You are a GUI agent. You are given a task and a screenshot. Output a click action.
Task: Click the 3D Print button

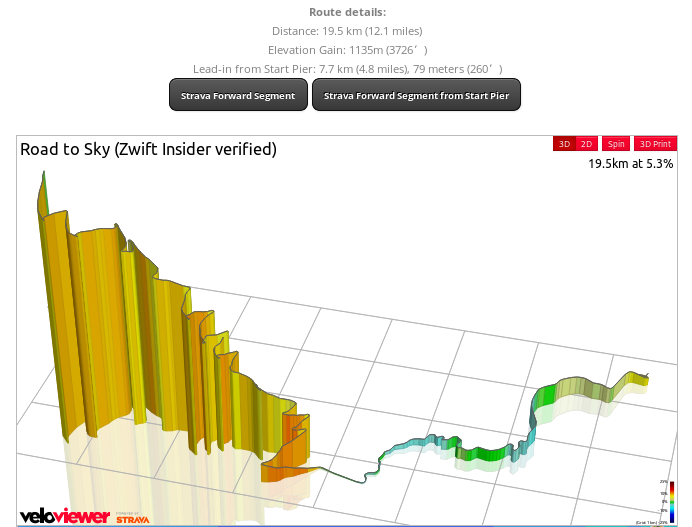click(x=655, y=144)
